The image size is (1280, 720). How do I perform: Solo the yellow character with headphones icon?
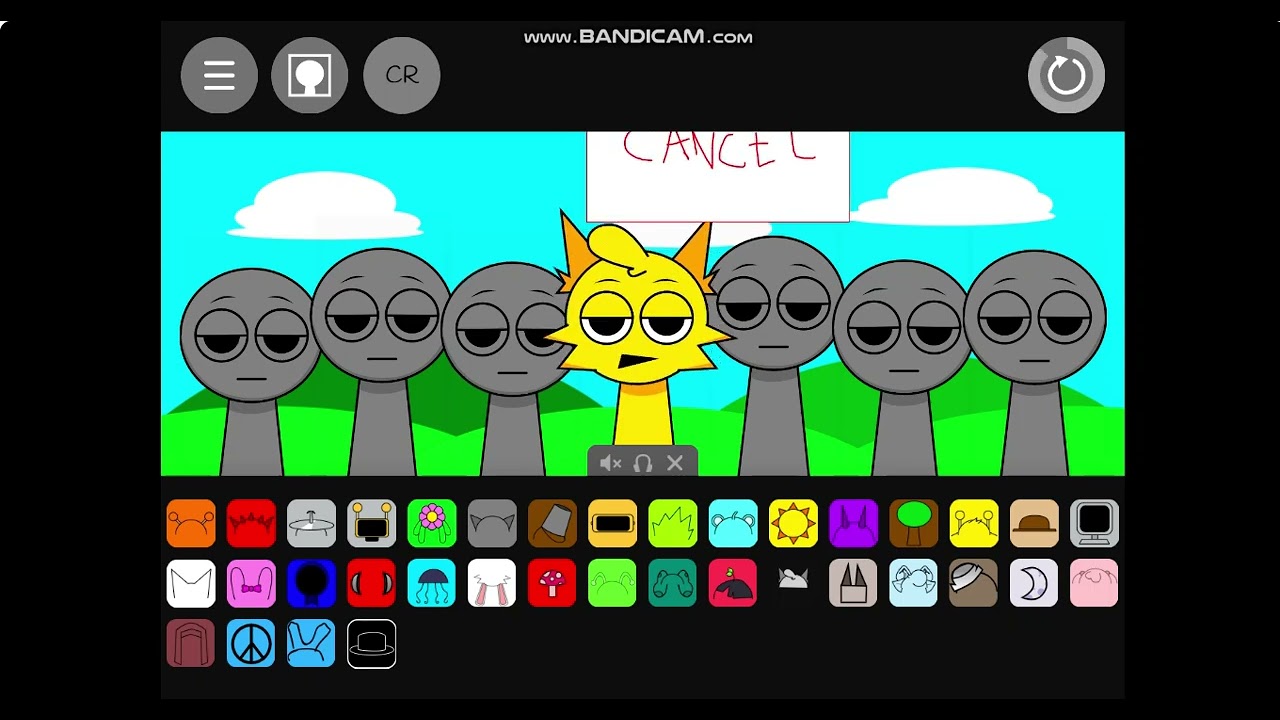click(x=643, y=463)
